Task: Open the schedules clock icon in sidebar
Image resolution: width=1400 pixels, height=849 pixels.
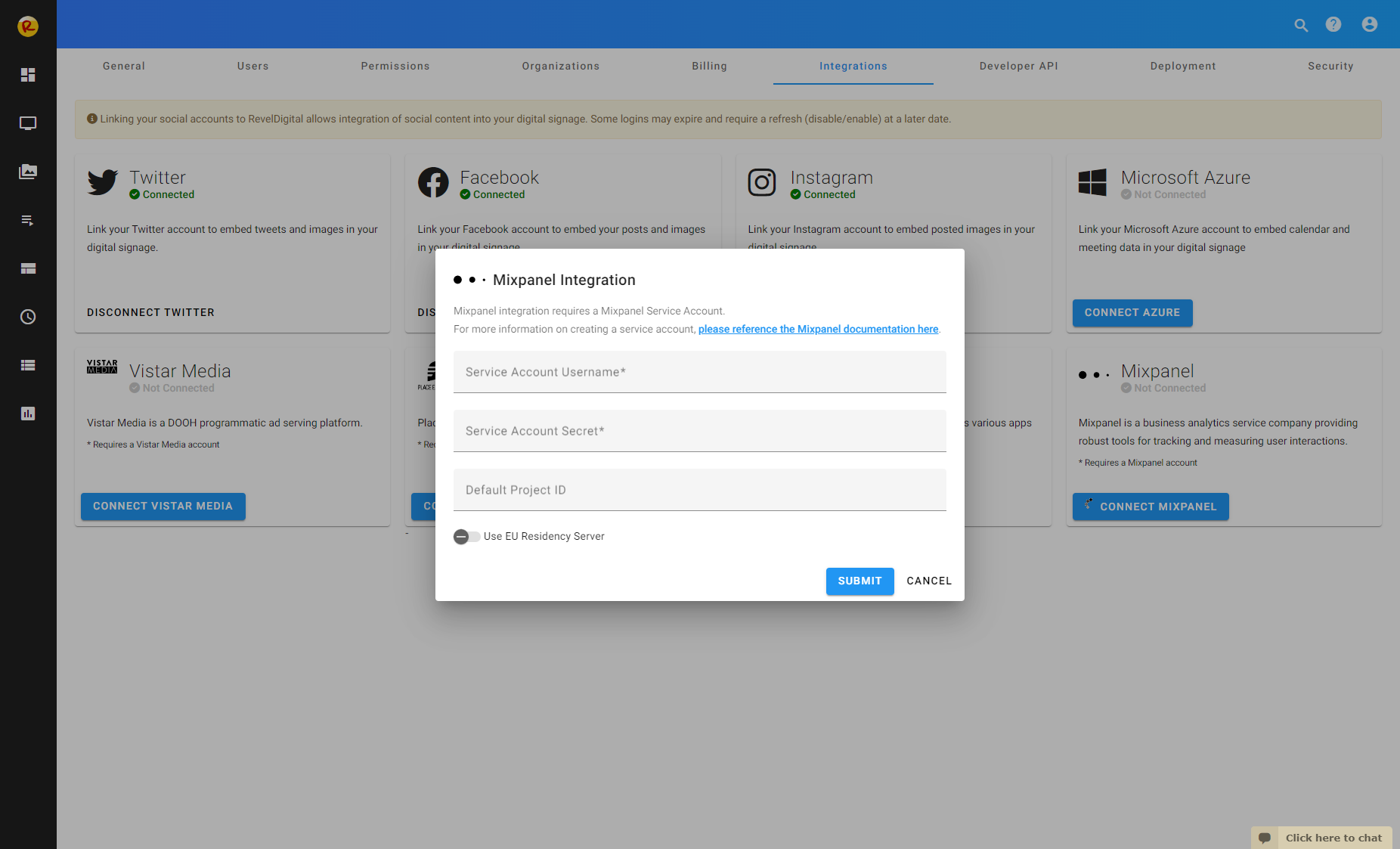Action: [28, 317]
